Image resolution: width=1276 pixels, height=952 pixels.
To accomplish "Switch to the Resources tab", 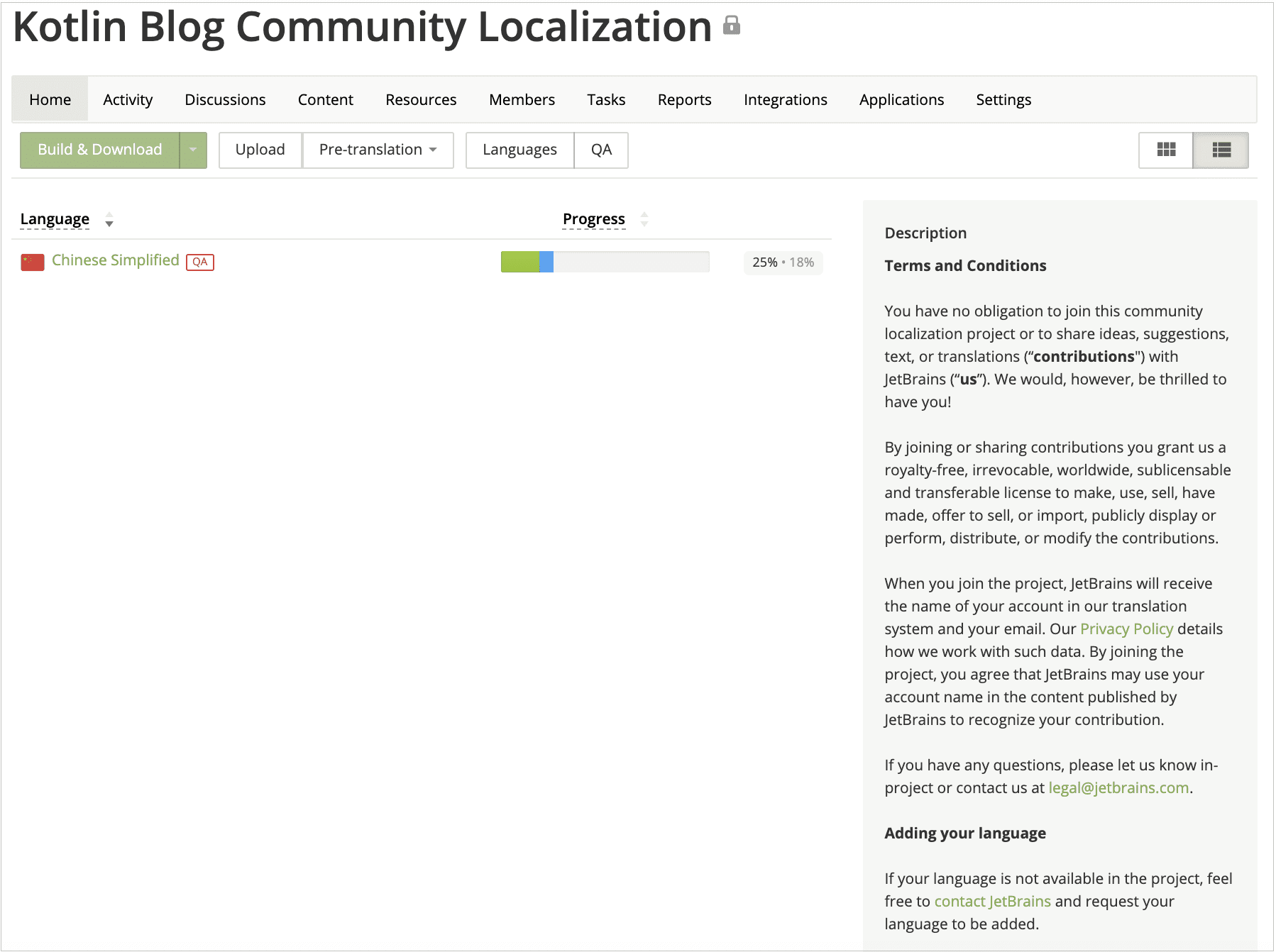I will [x=421, y=99].
